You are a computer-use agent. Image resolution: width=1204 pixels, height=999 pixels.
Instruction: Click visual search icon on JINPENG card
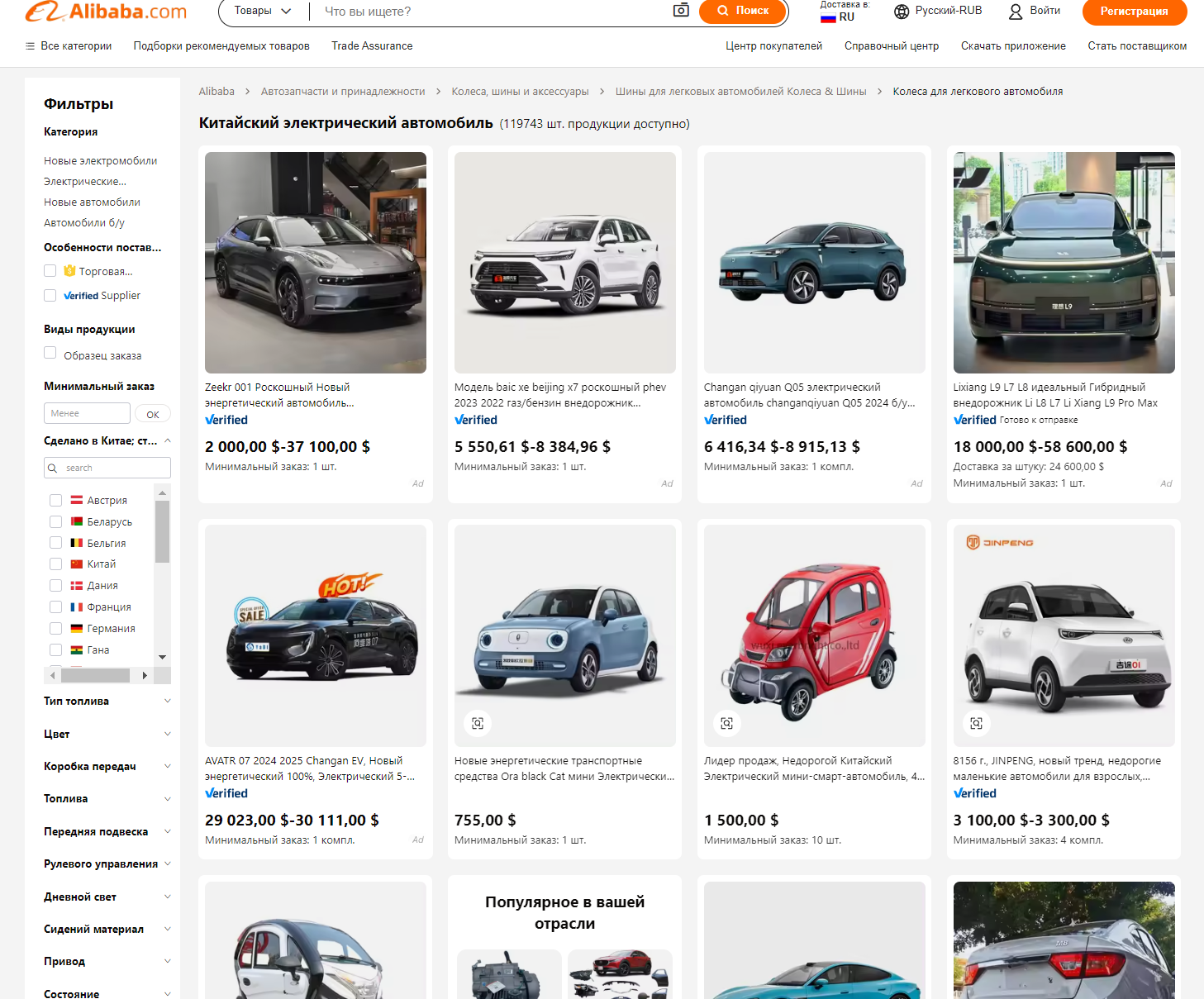(977, 723)
